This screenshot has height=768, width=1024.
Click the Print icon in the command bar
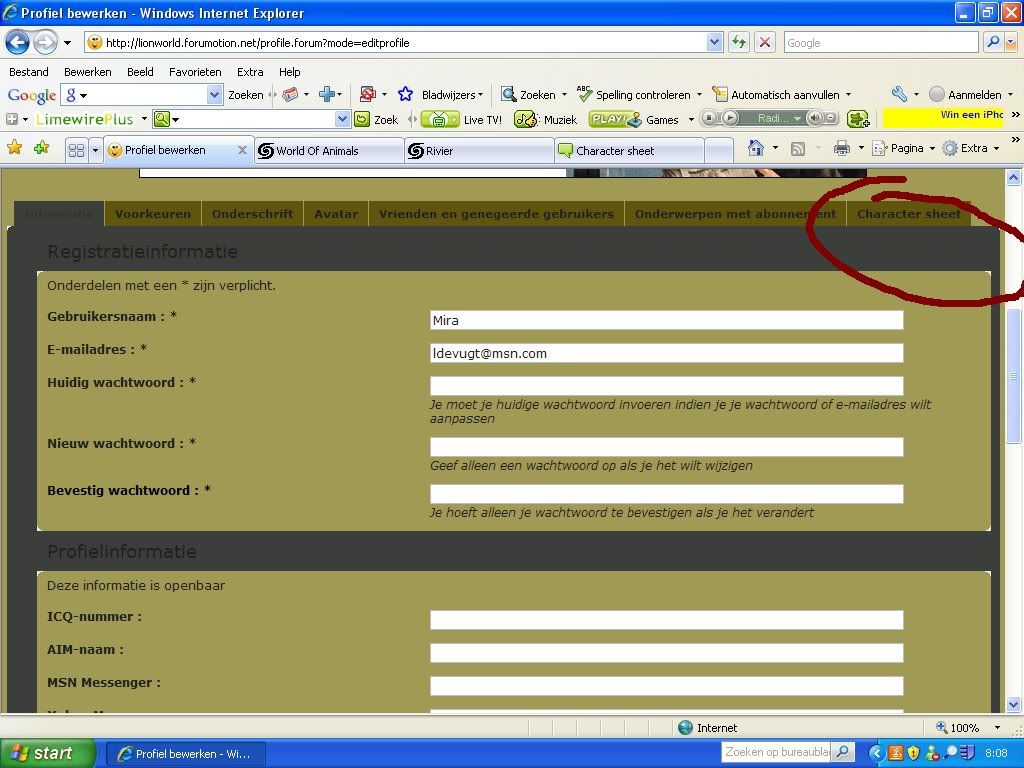842,148
